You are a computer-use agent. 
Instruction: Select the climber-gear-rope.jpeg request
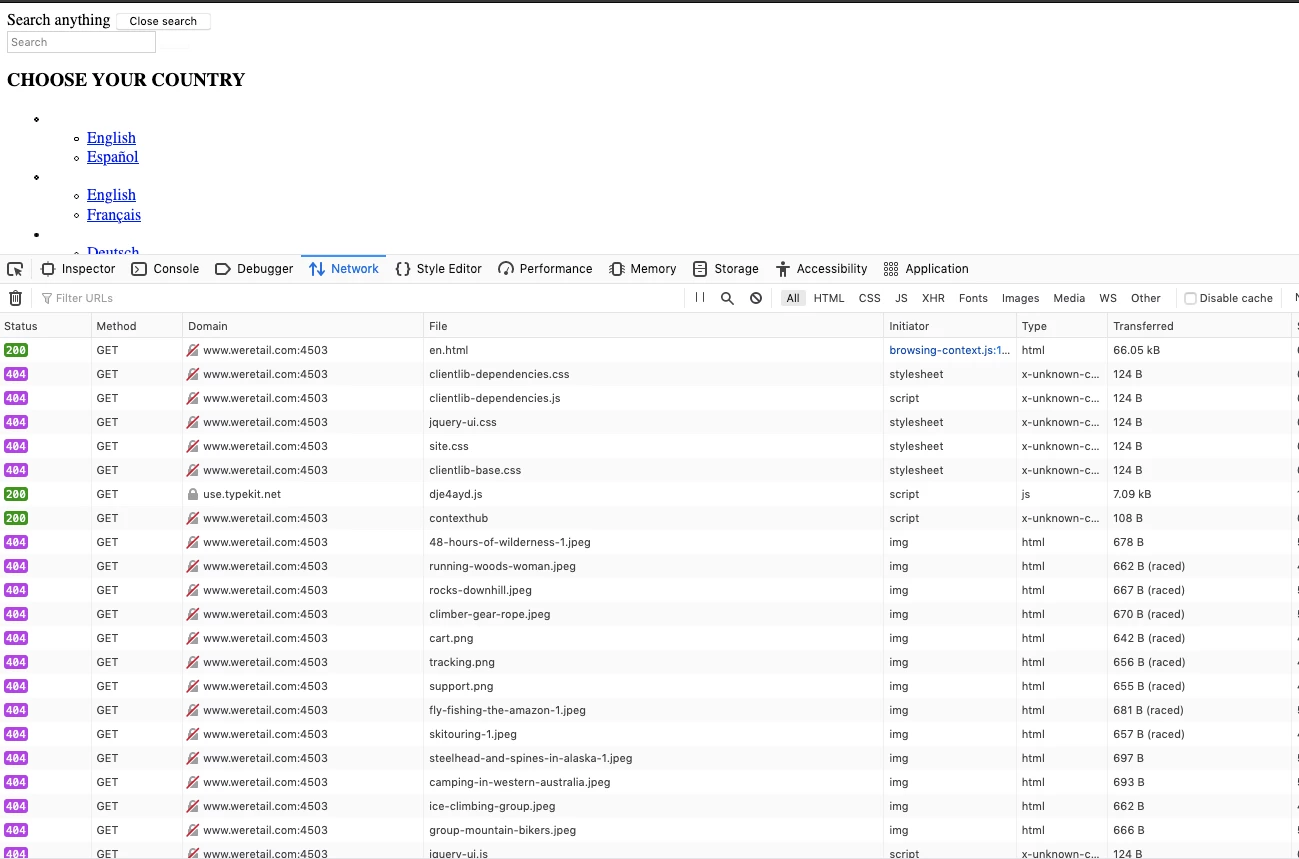(x=649, y=614)
